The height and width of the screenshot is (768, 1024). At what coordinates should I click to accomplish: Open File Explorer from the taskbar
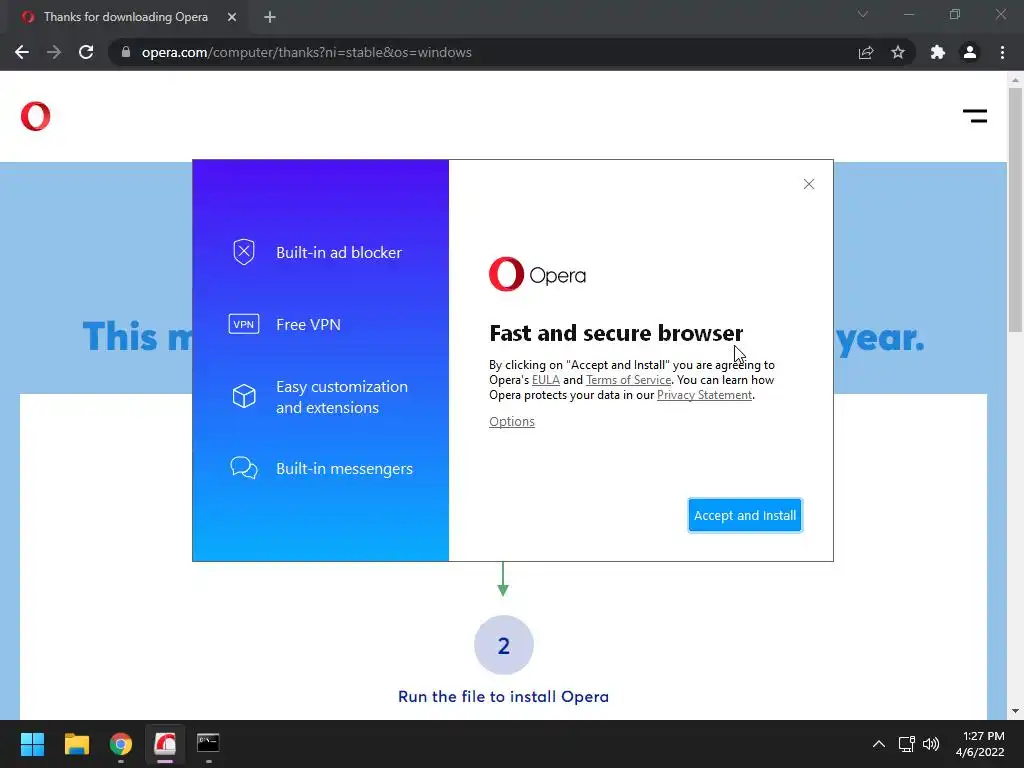[76, 744]
